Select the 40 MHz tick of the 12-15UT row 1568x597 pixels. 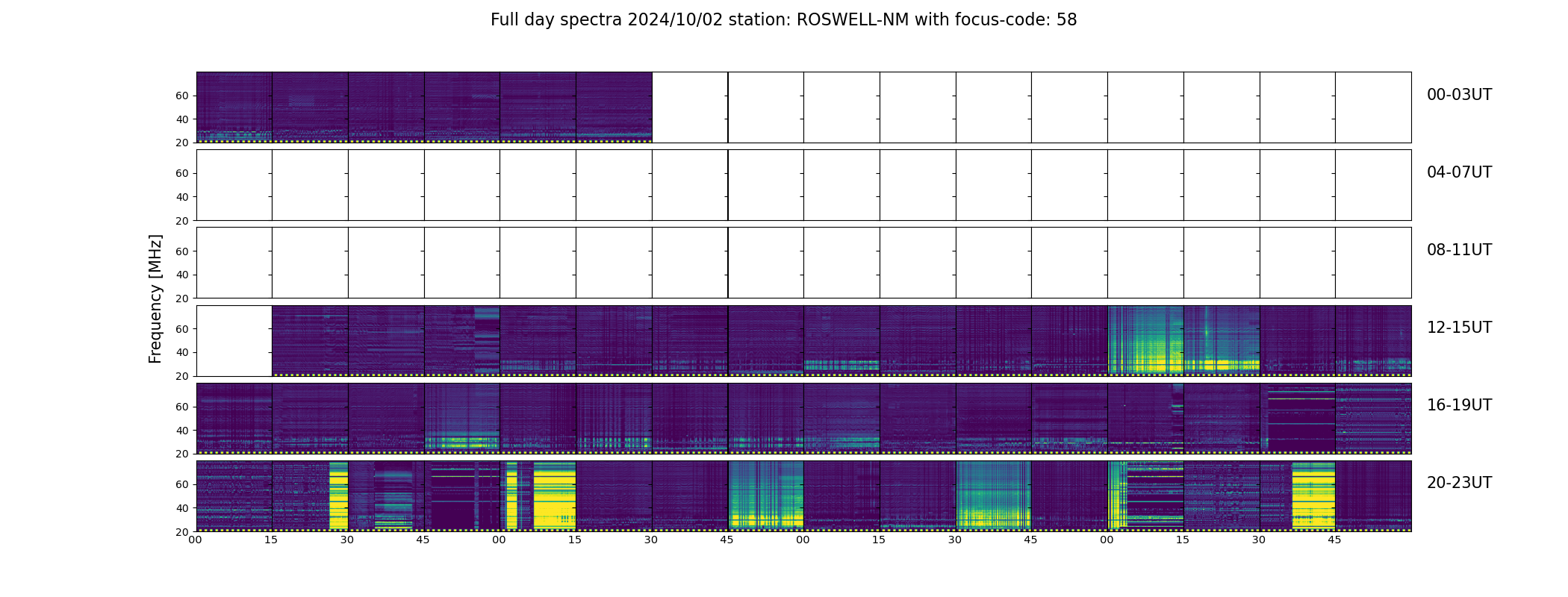(182, 352)
